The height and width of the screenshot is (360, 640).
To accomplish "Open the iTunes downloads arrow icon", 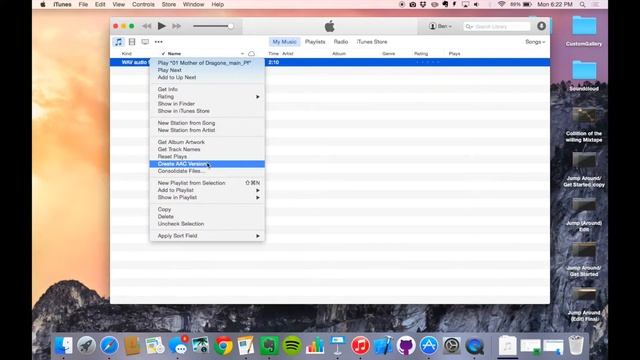I will 541,26.
